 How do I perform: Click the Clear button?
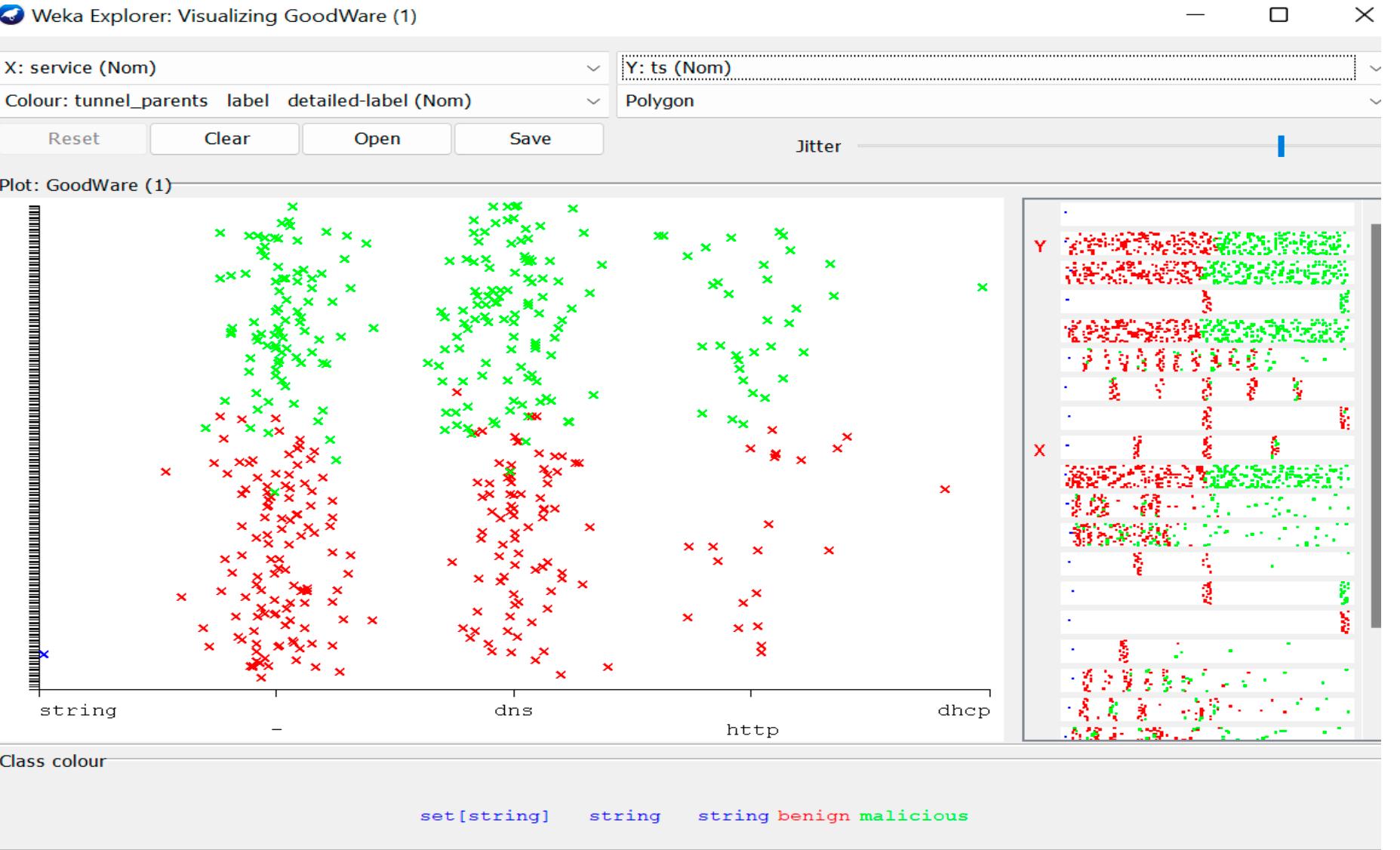226,139
